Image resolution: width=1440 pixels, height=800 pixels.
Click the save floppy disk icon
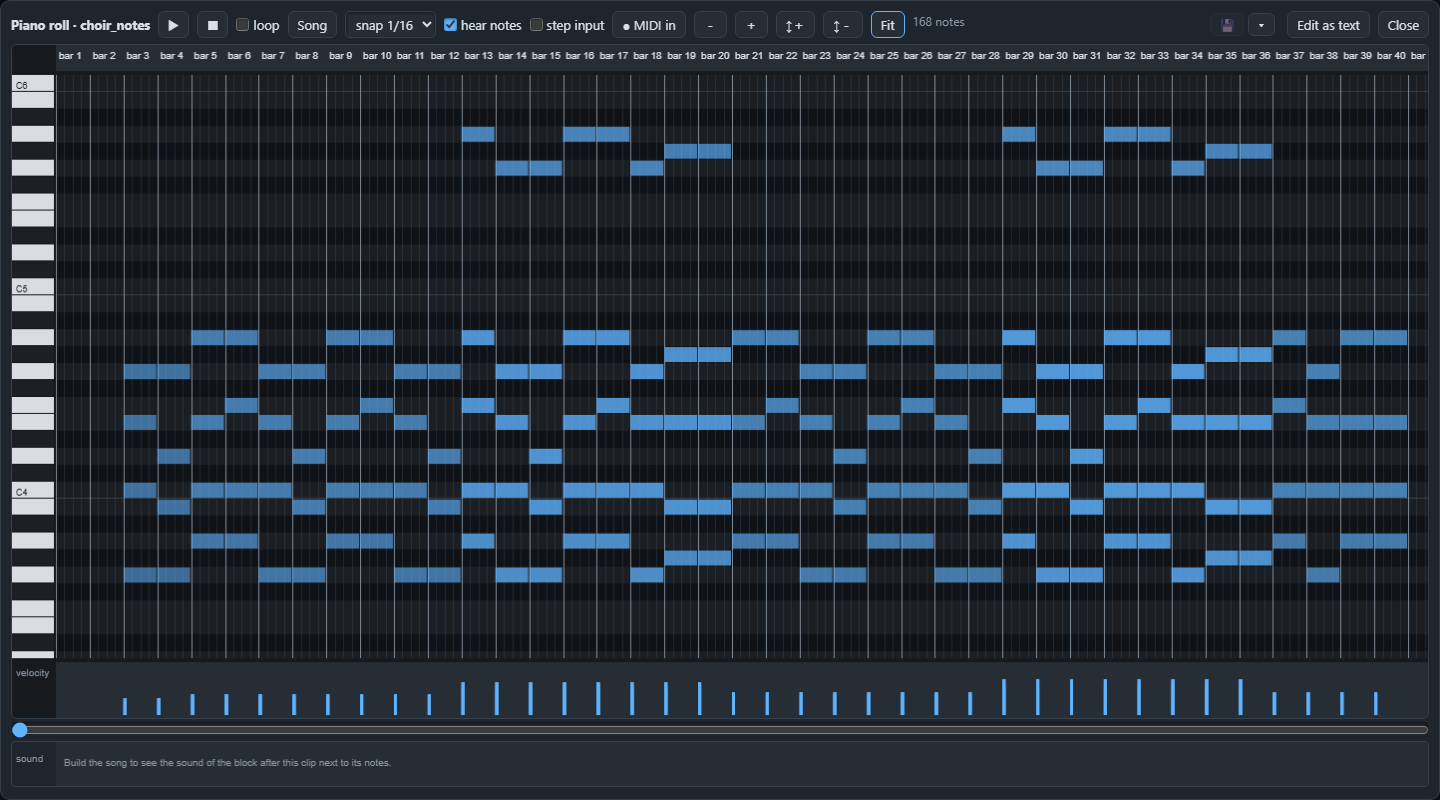[1228, 25]
